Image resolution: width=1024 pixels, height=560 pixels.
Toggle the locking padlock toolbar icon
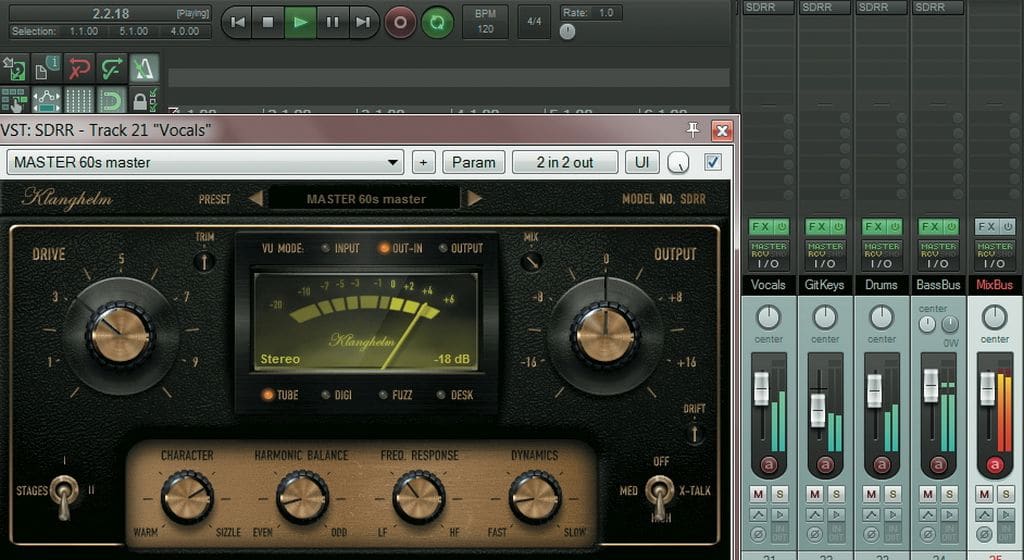click(x=144, y=101)
